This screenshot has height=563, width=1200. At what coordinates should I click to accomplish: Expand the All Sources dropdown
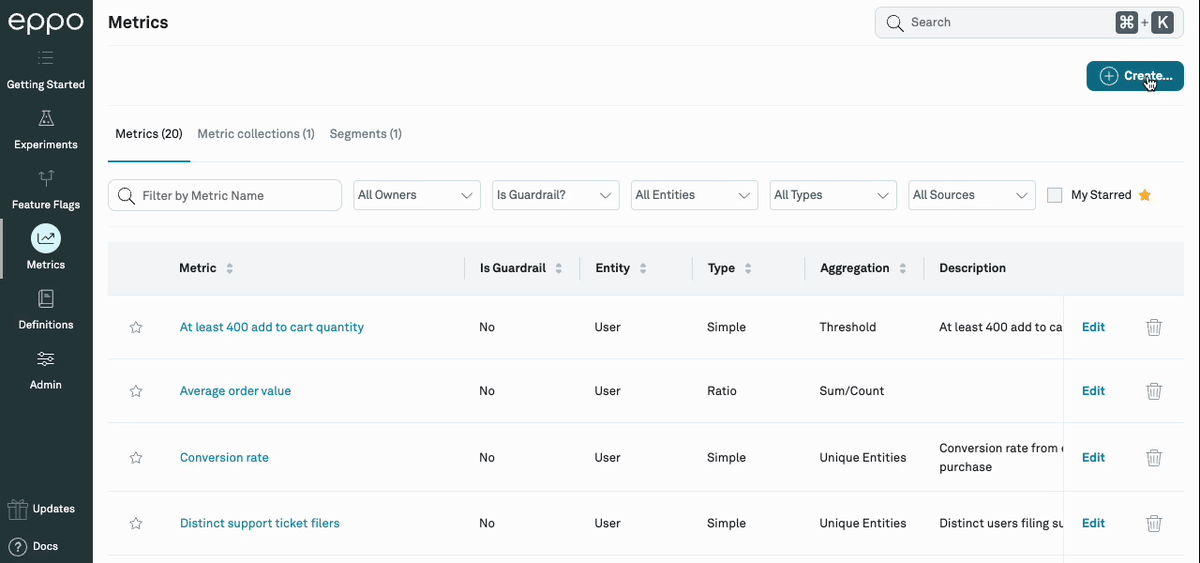(x=971, y=195)
